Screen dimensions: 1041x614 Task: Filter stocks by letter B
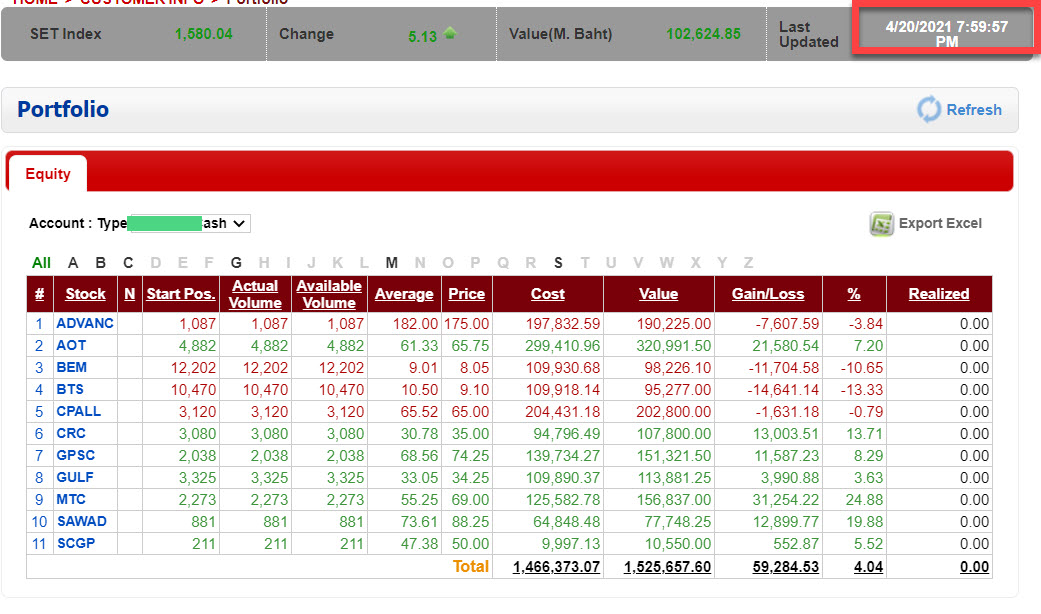pyautogui.click(x=100, y=263)
